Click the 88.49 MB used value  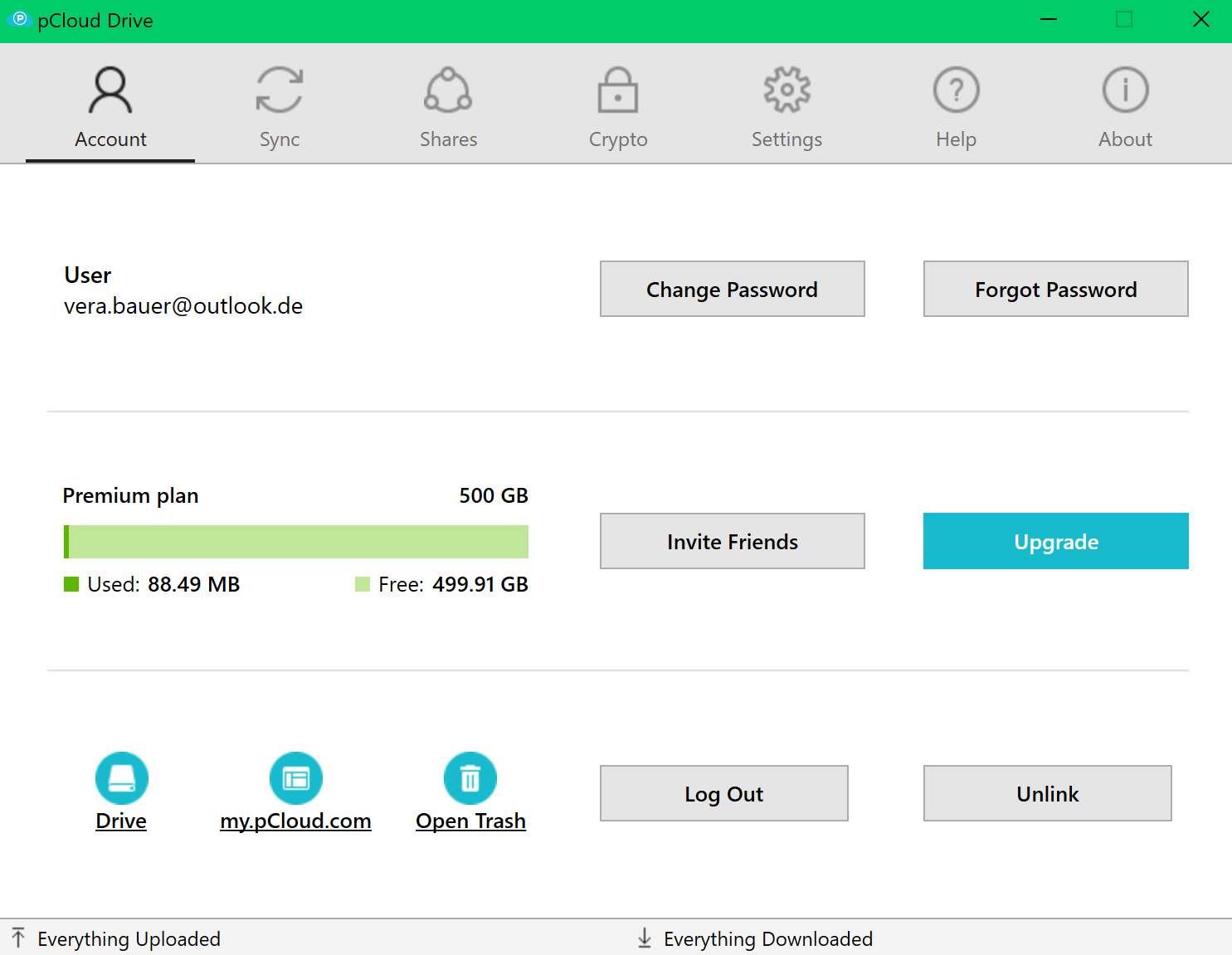[x=193, y=584]
